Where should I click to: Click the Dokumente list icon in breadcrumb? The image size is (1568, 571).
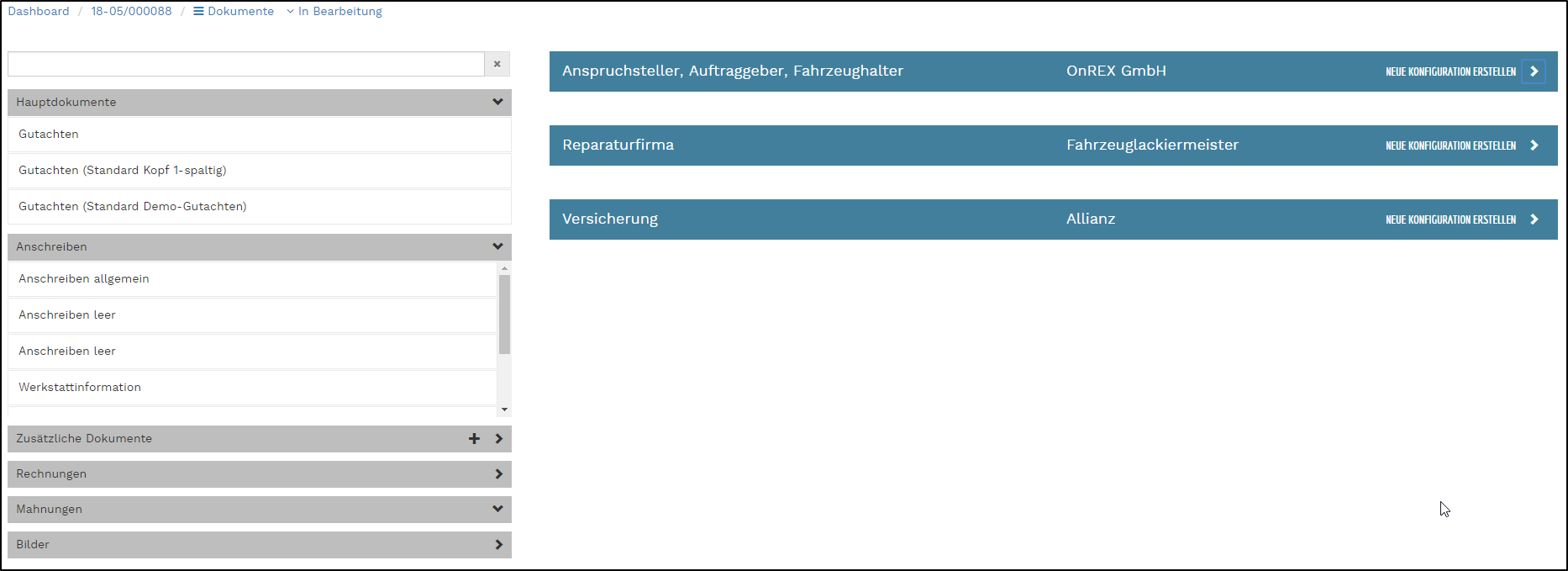pyautogui.click(x=198, y=12)
